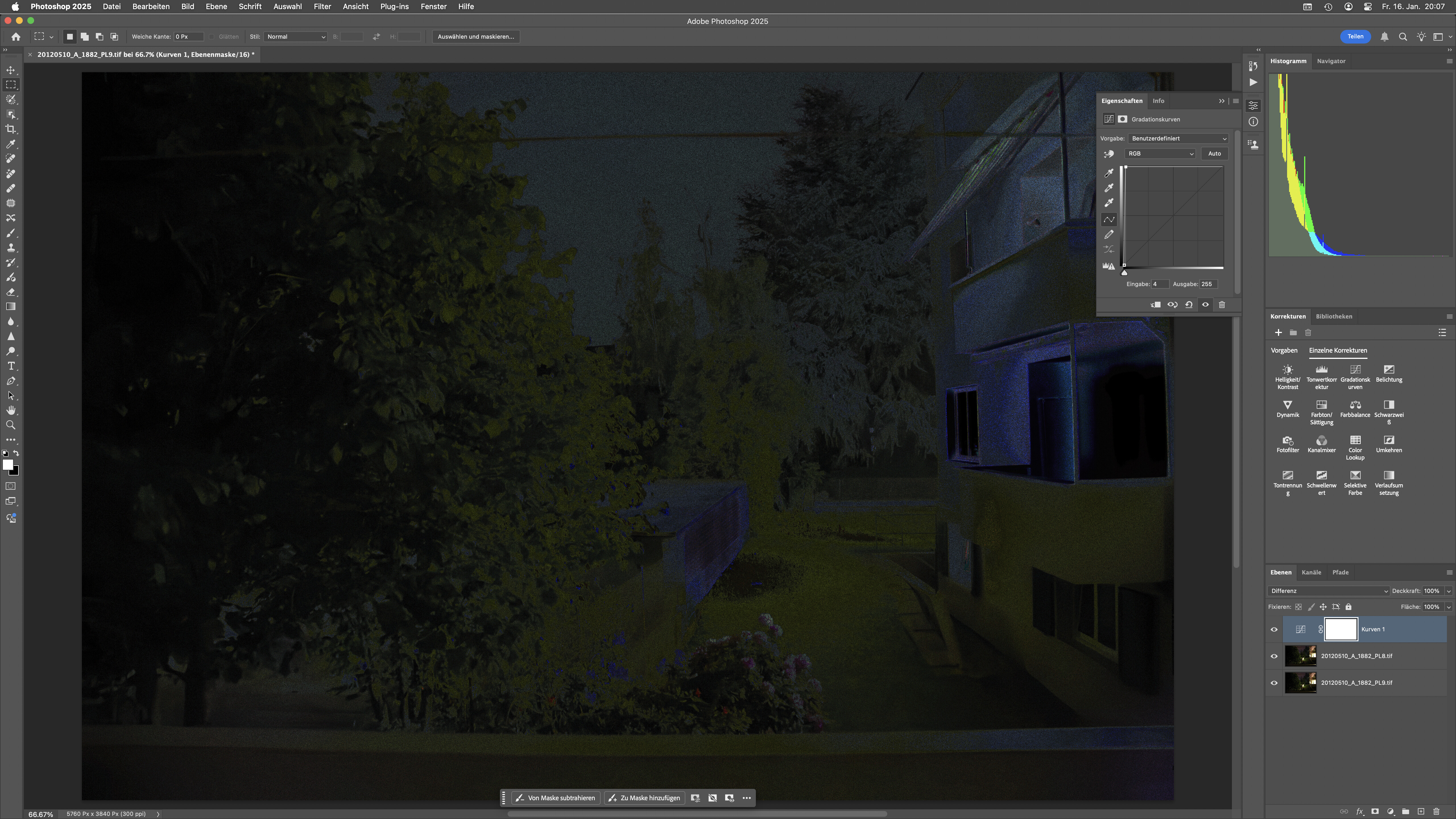Open the Filter menu
Screen dimensions: 1456x819
tap(322, 6)
